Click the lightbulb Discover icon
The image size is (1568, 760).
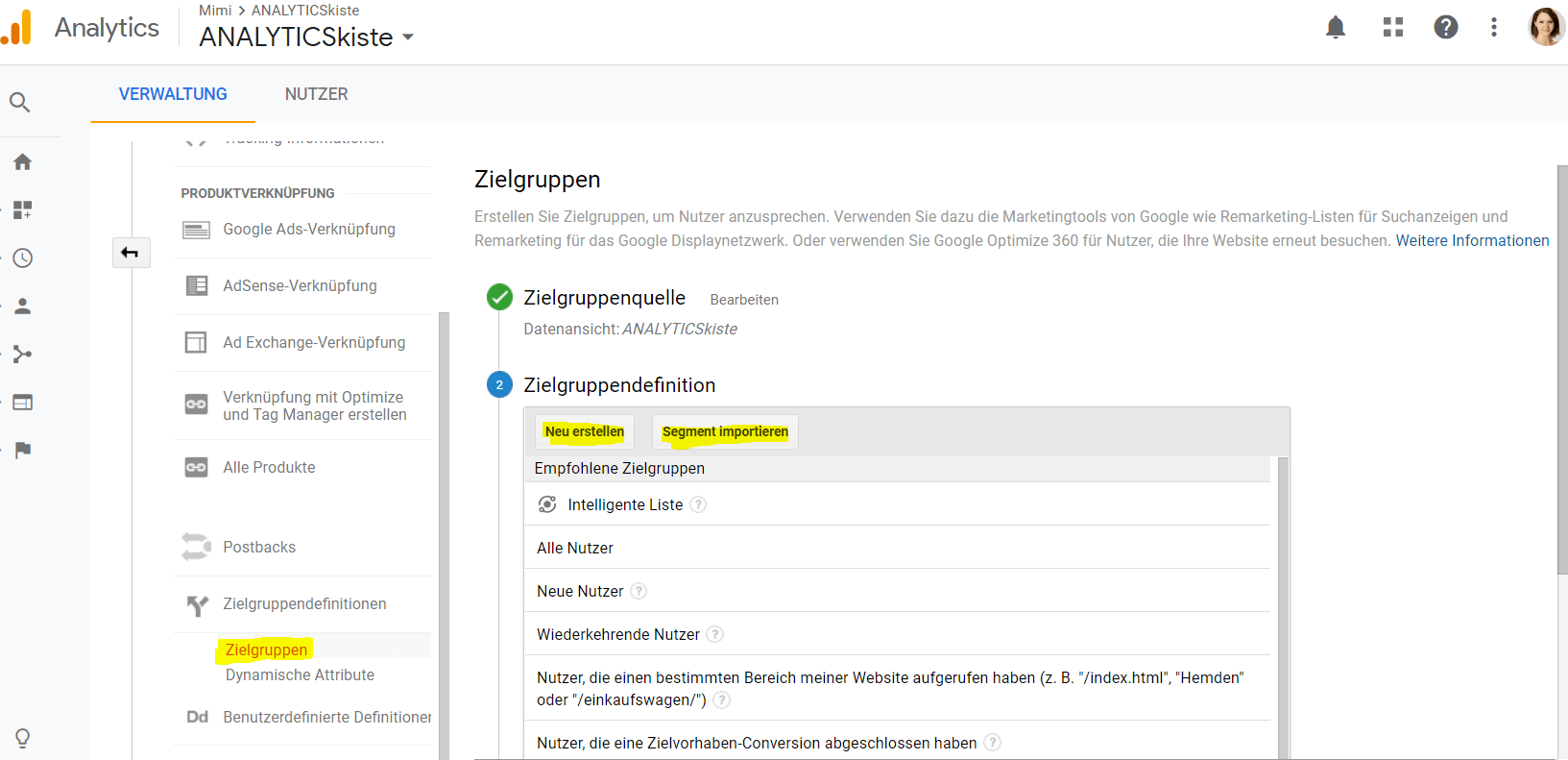pos(23,738)
